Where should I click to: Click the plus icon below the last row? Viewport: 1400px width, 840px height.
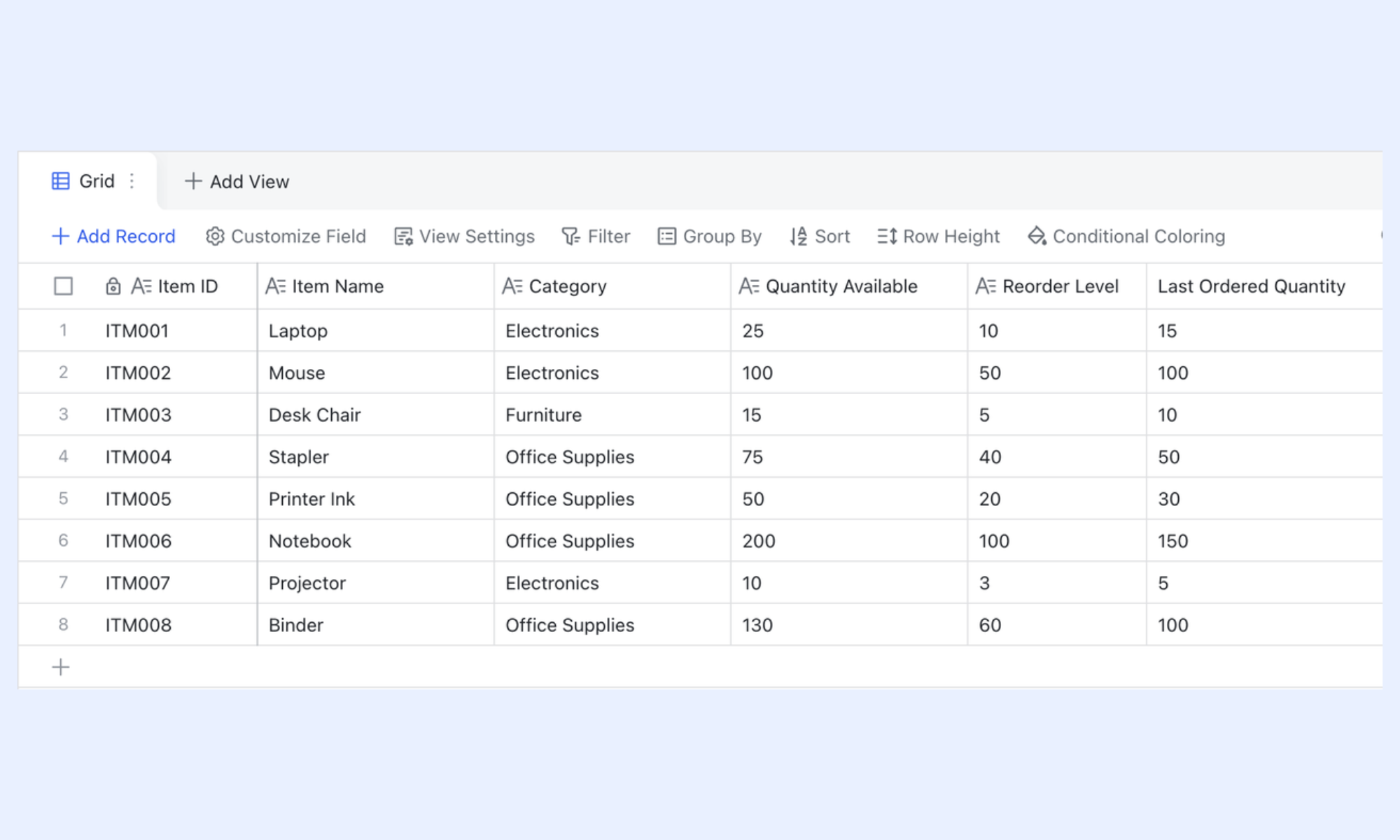coord(61,667)
